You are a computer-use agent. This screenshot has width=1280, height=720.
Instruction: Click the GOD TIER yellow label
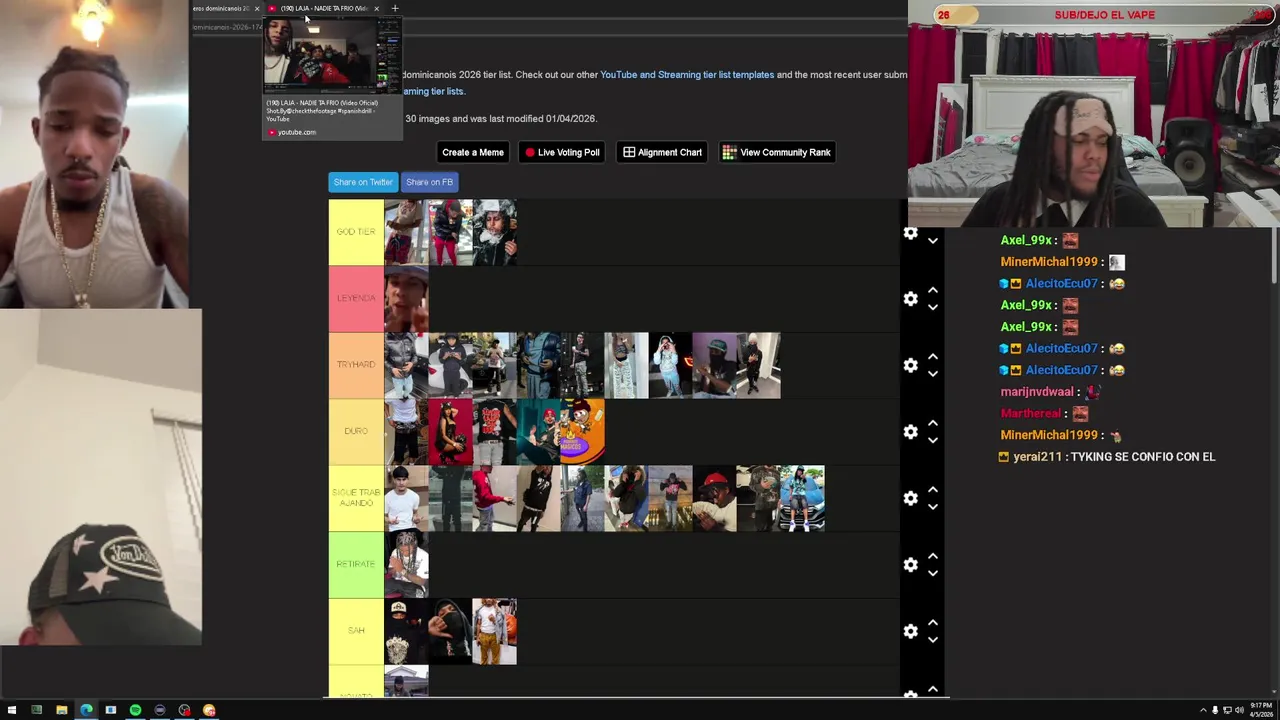(x=356, y=232)
